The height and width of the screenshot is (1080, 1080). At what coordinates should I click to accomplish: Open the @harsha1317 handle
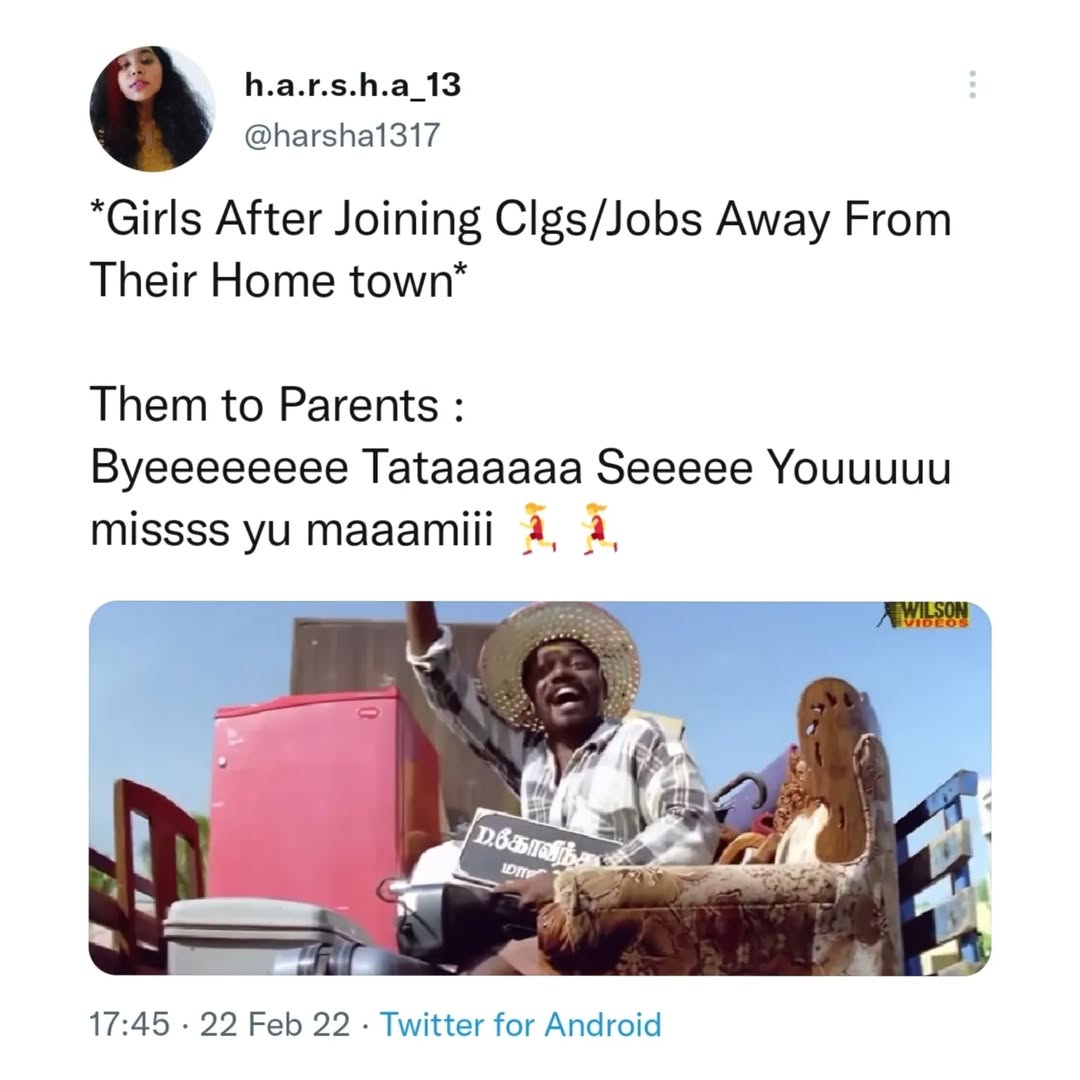[x=341, y=135]
